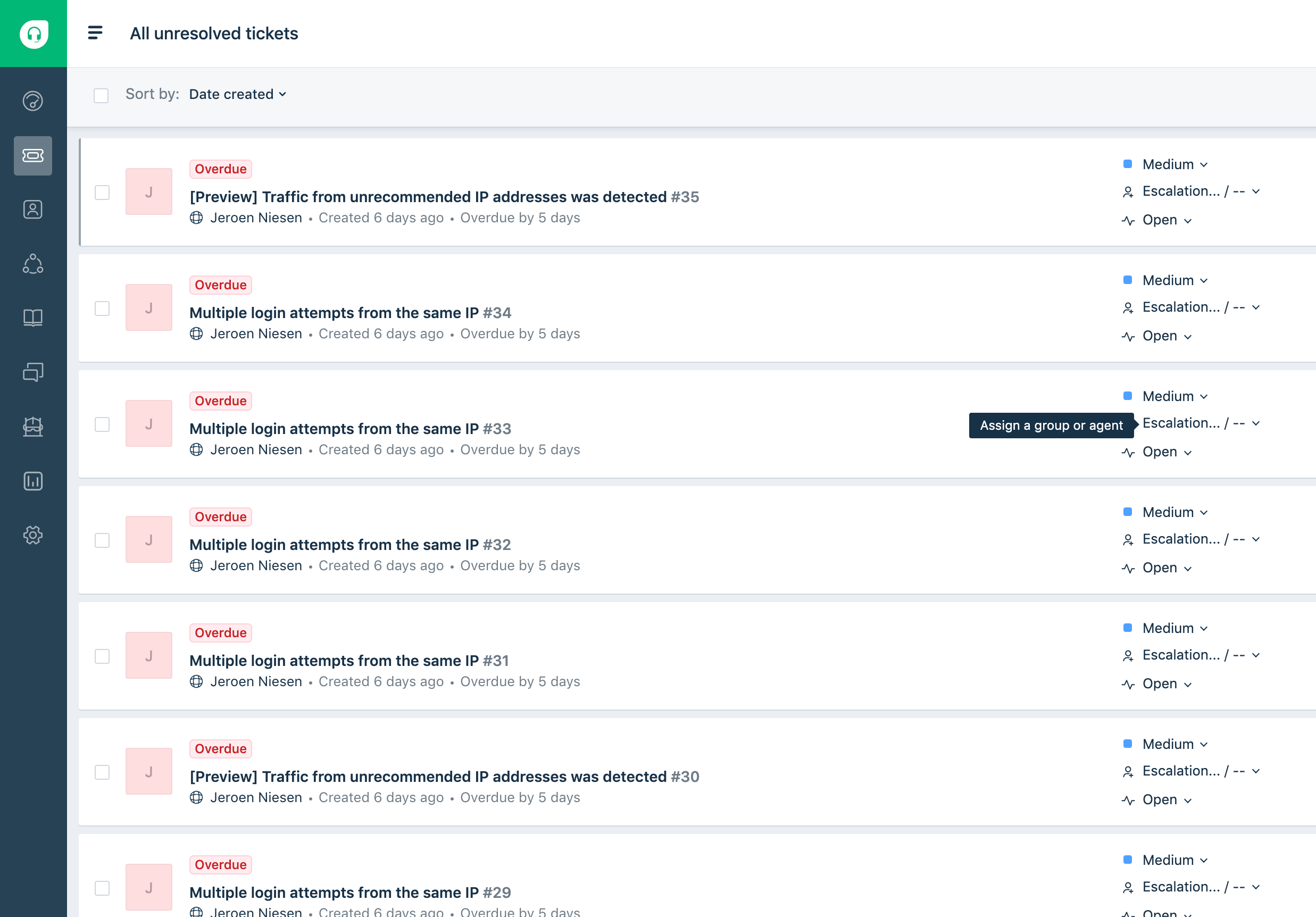Expand the Medium priority dropdown on ticket #35
This screenshot has height=917, width=1316.
[x=1173, y=164]
